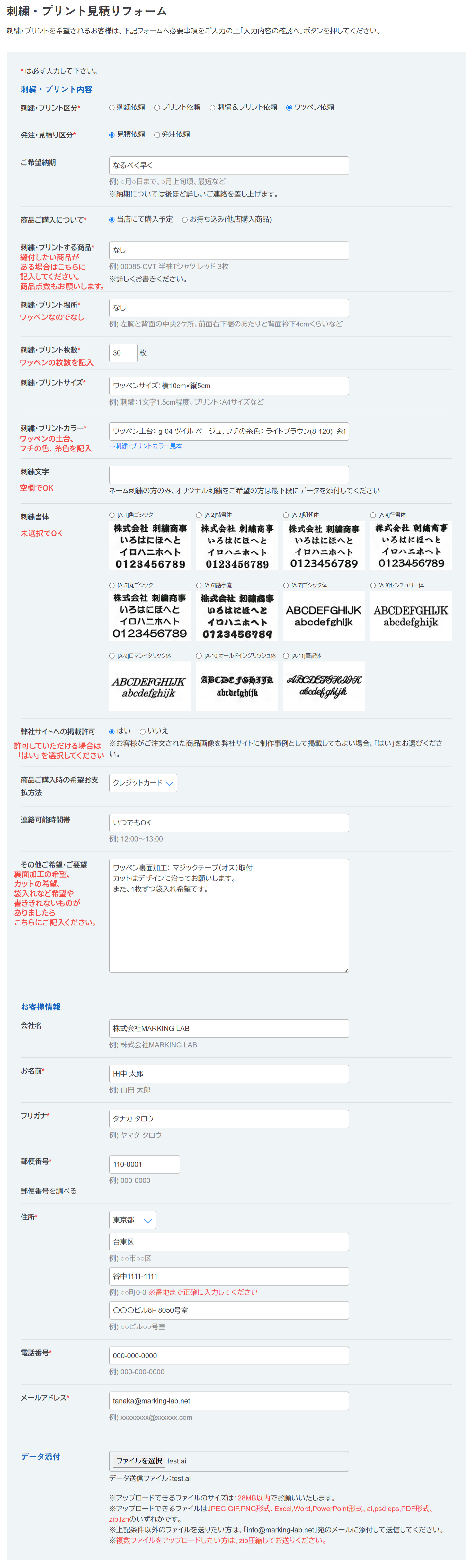The image size is (472, 1568).
Task: Click the resize grip of the ご要望 textarea
Action: click(346, 970)
